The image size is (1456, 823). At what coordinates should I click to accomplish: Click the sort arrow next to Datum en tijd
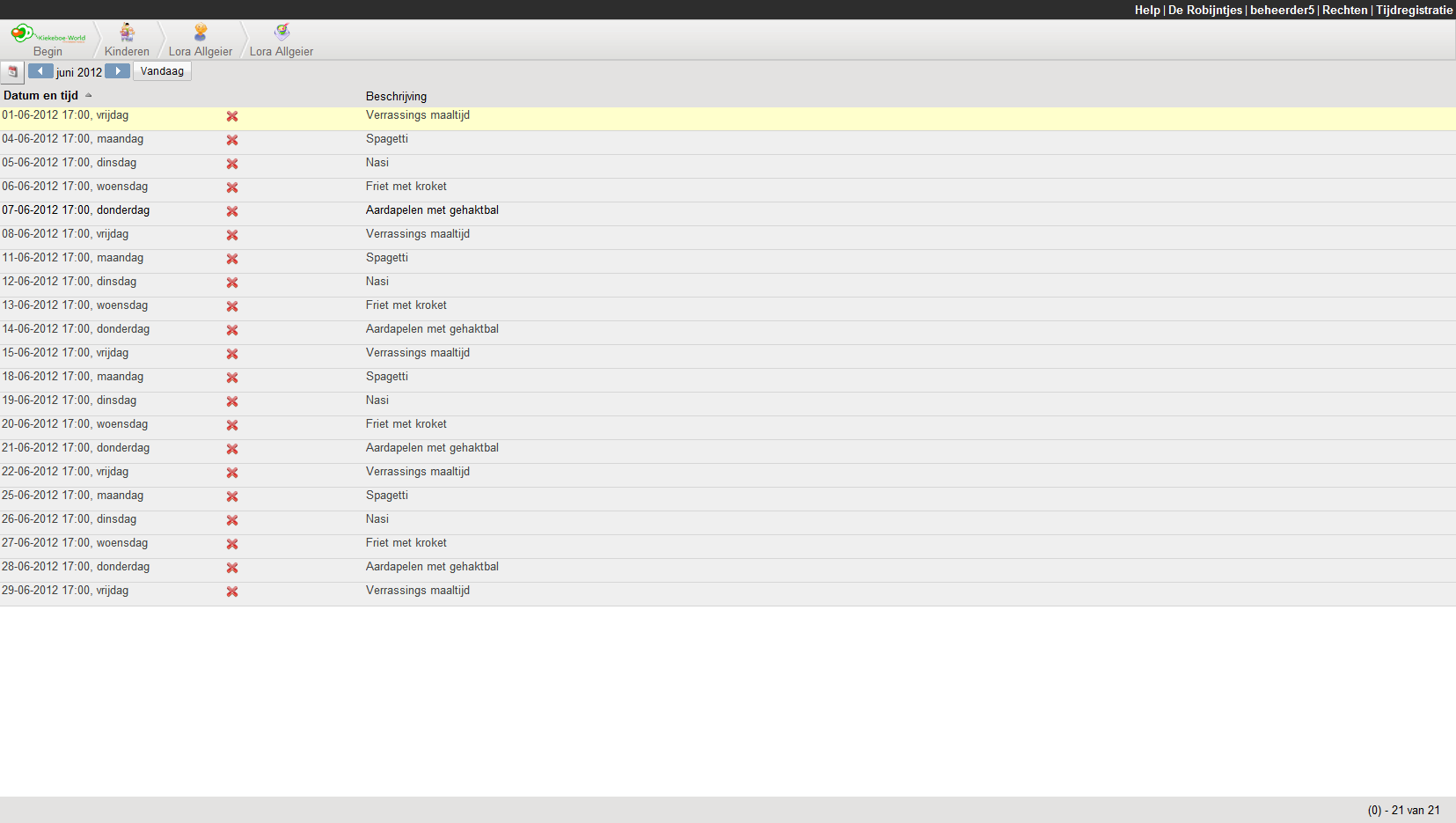[89, 96]
